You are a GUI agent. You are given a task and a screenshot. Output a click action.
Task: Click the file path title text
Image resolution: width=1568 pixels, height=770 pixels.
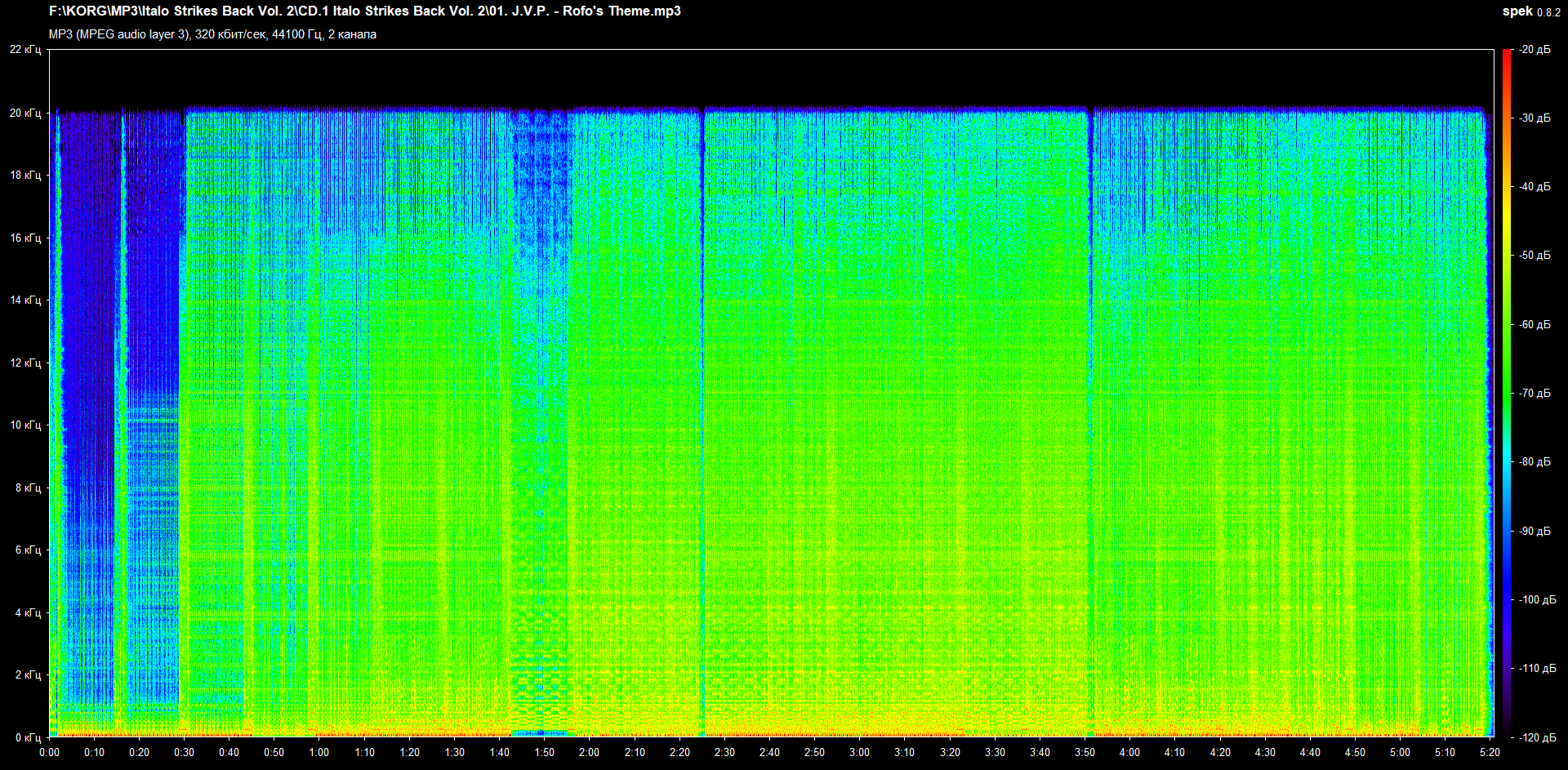[x=364, y=11]
